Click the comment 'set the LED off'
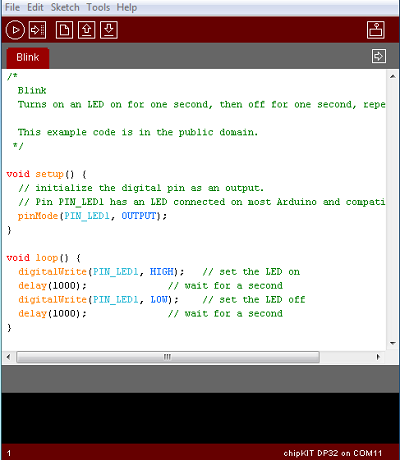The image size is (400, 460). coord(262,300)
